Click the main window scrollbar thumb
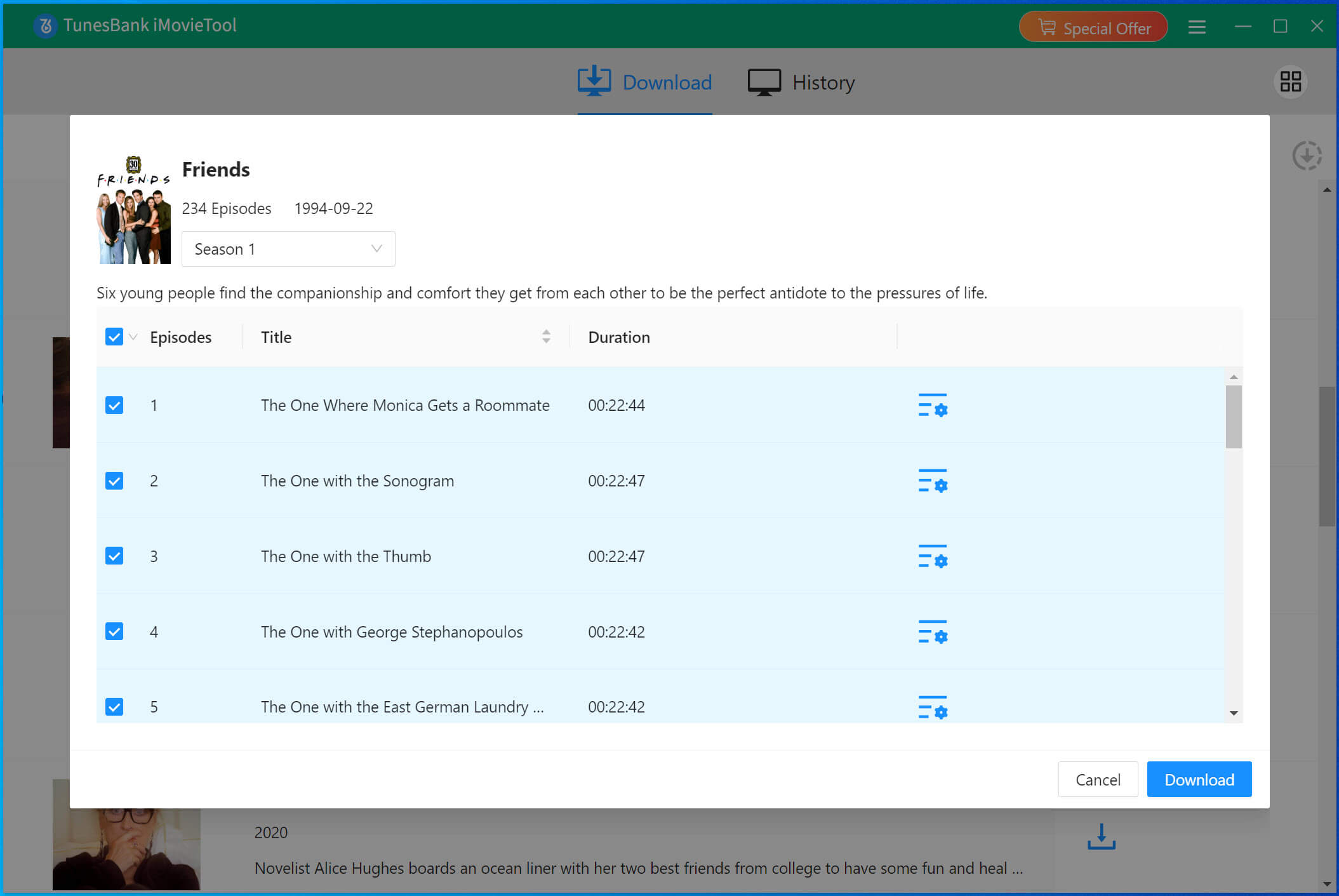The height and width of the screenshot is (896, 1339). click(x=1327, y=456)
